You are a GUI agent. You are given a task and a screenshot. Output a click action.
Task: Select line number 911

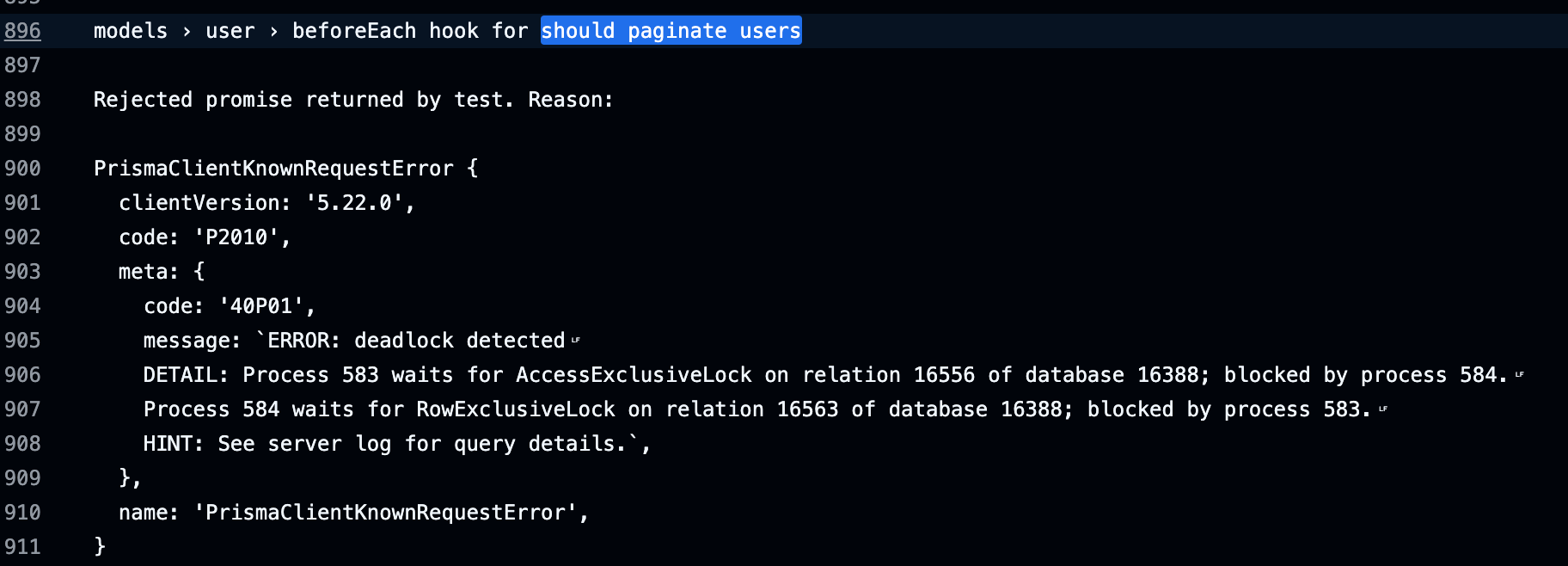point(22,547)
